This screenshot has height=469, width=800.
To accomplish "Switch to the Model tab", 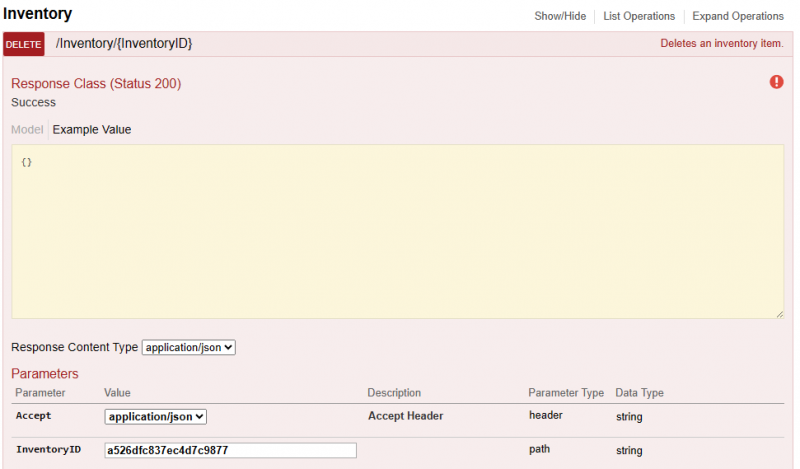I will (x=27, y=129).
